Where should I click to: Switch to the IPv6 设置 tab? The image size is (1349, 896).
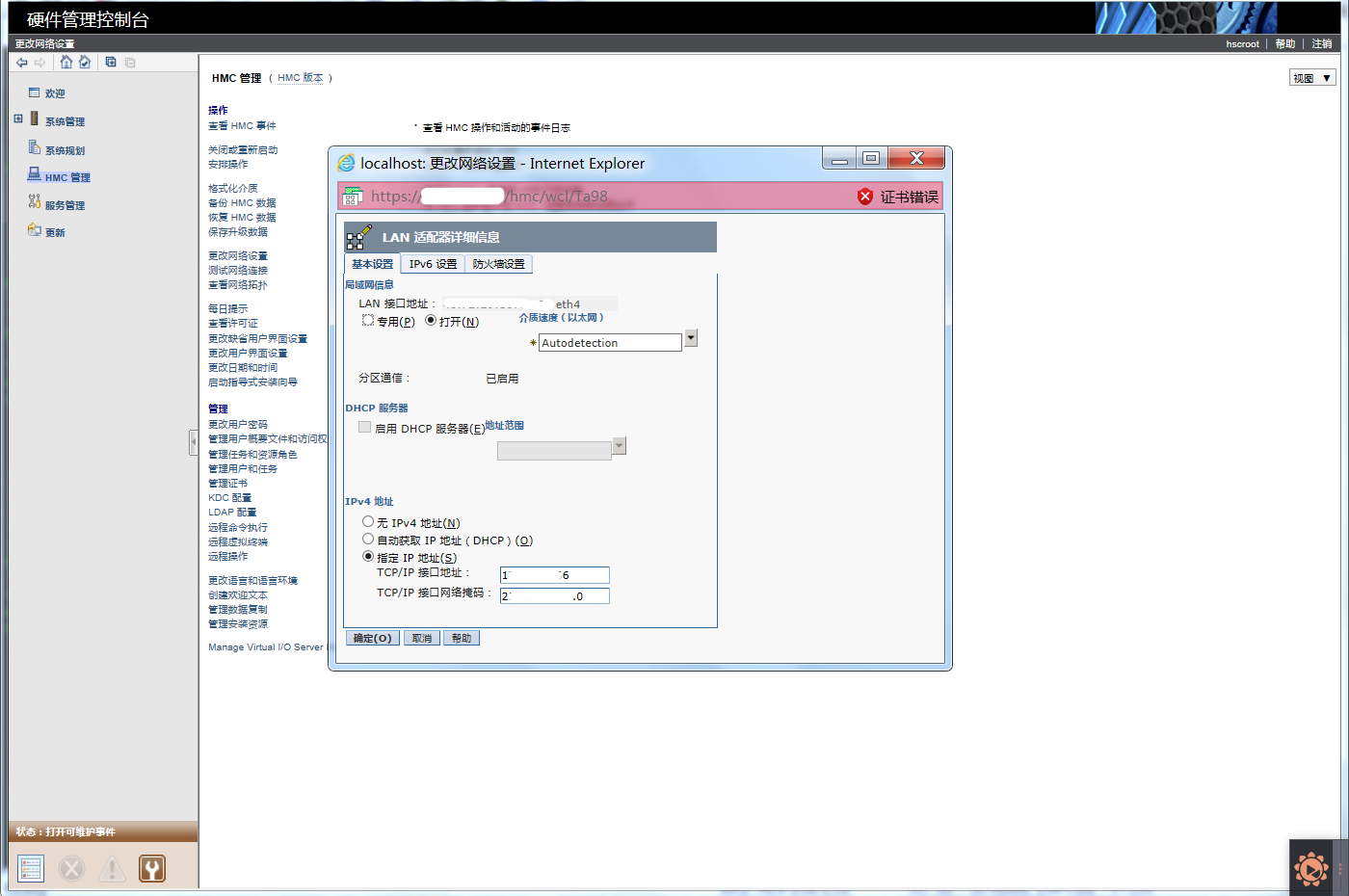pyautogui.click(x=433, y=264)
